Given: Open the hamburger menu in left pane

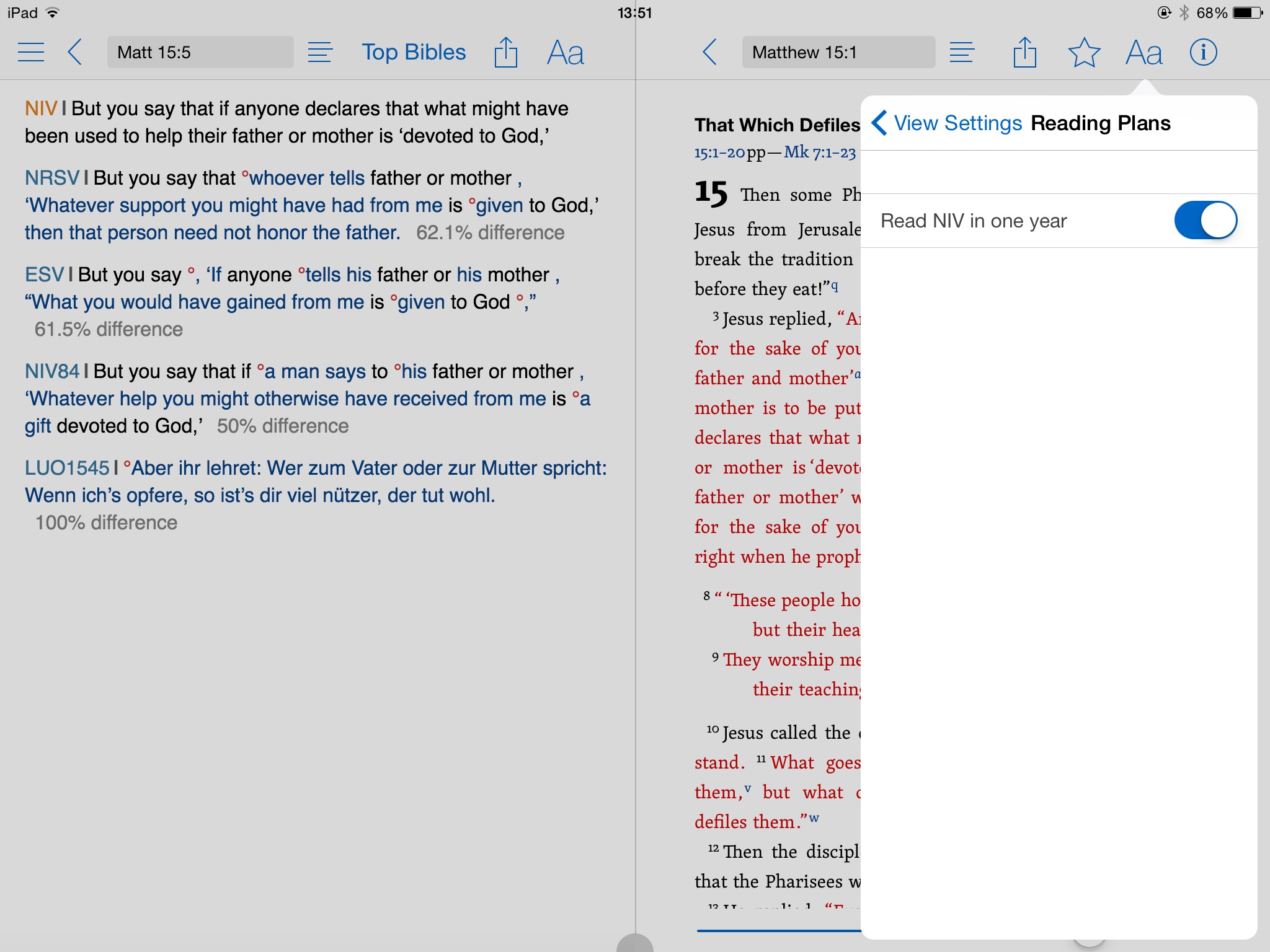Looking at the screenshot, I should pyautogui.click(x=31, y=52).
